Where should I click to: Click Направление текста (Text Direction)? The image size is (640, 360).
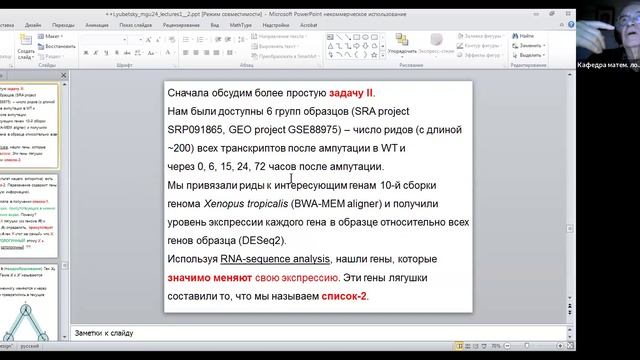[x=280, y=36]
